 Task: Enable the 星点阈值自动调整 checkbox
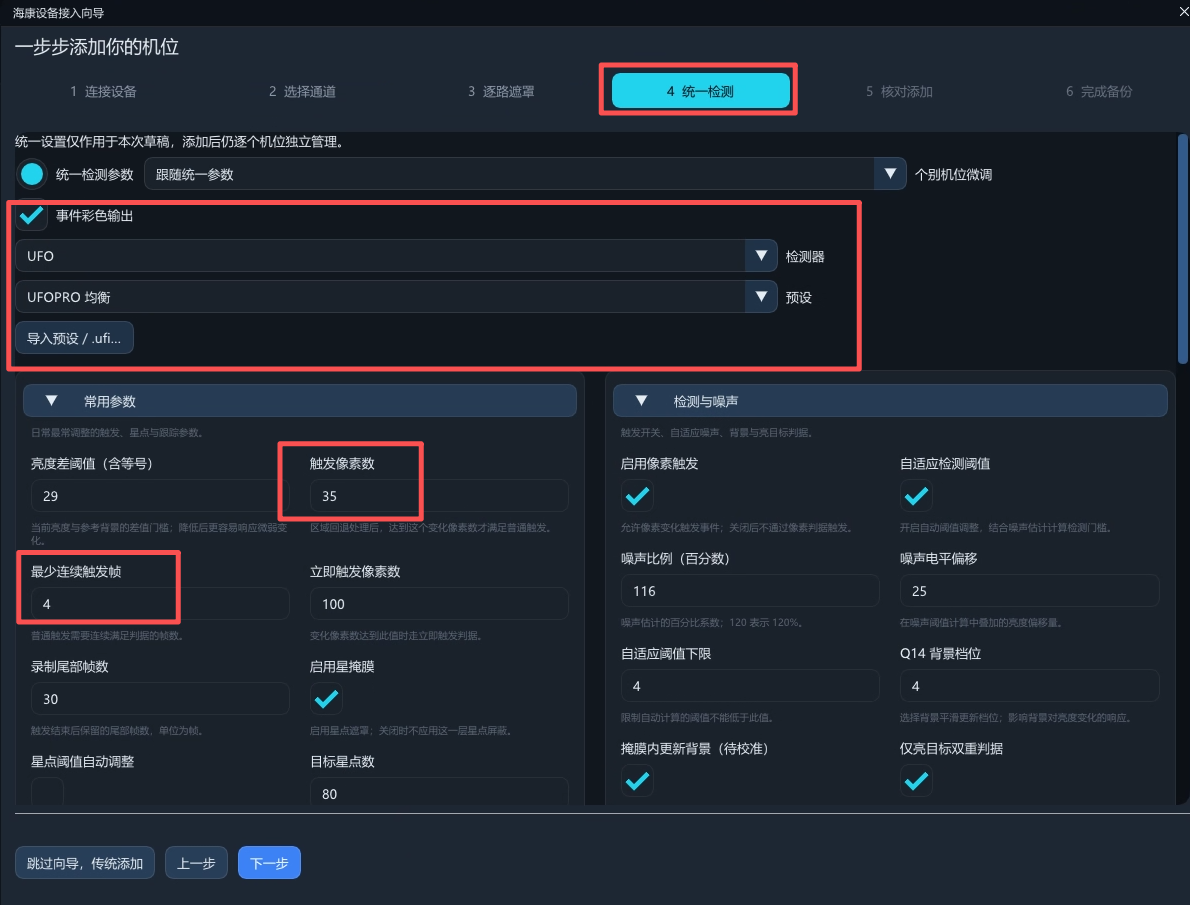click(47, 792)
